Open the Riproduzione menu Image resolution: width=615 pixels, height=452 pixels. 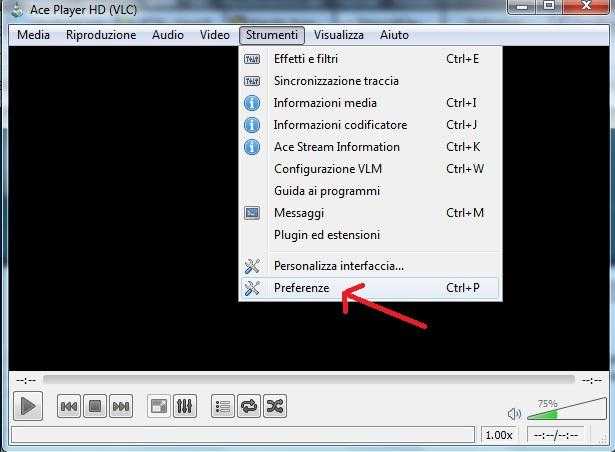point(101,35)
